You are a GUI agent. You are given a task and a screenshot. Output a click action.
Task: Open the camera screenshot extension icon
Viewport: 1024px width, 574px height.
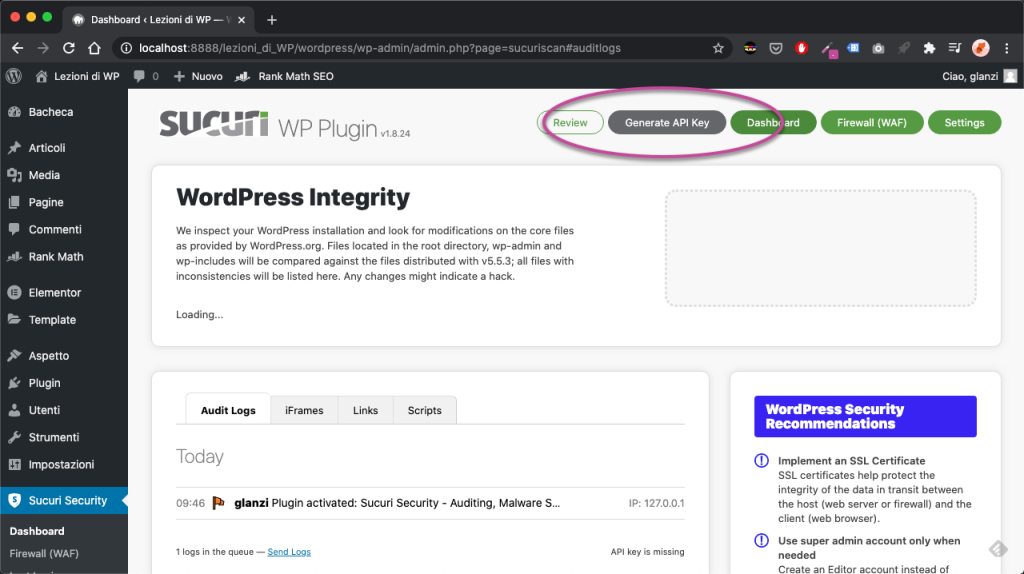878,48
